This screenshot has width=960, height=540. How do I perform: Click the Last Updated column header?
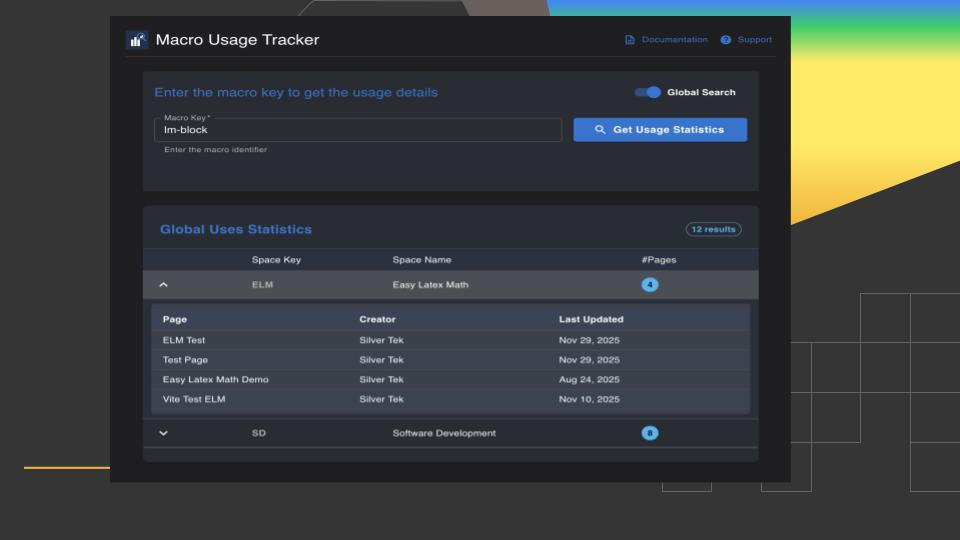pyautogui.click(x=590, y=319)
